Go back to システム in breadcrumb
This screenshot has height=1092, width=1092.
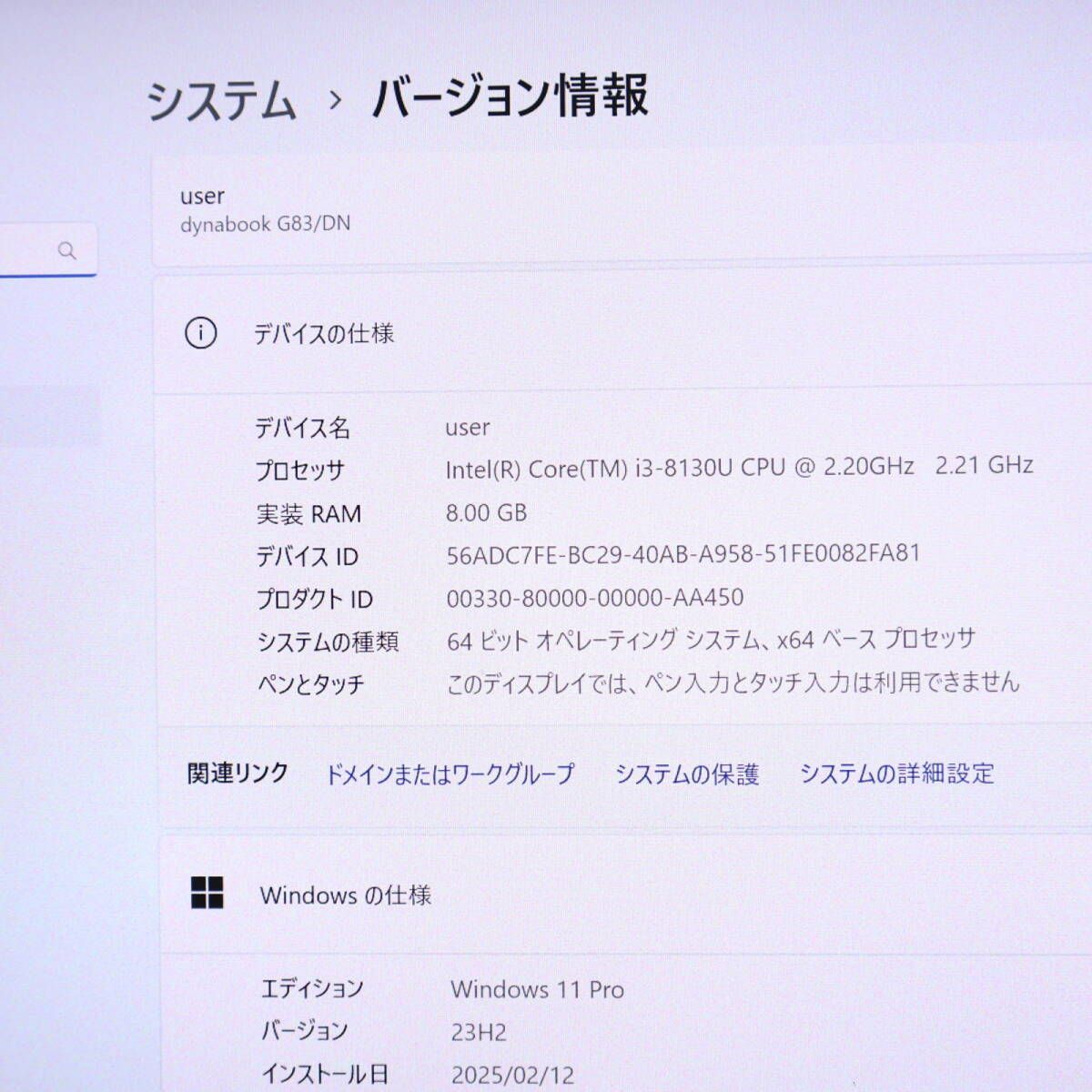coord(221,98)
